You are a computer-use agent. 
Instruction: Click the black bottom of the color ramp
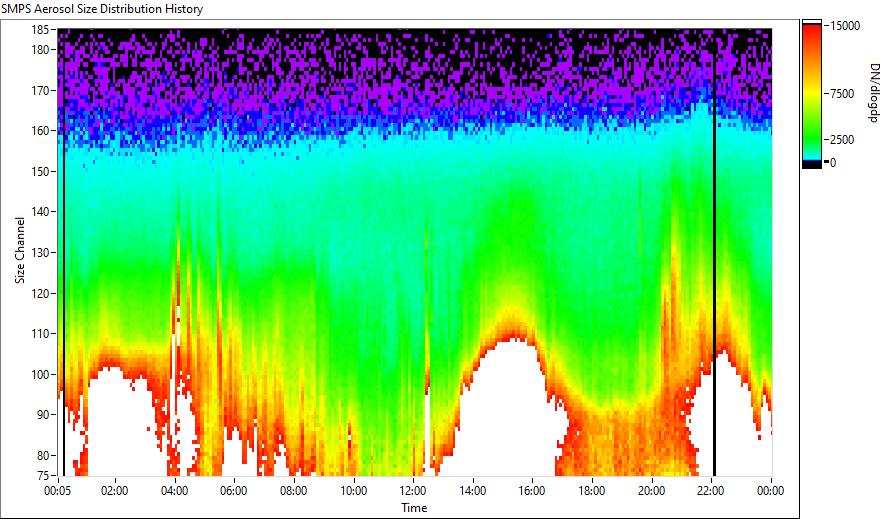(812, 165)
